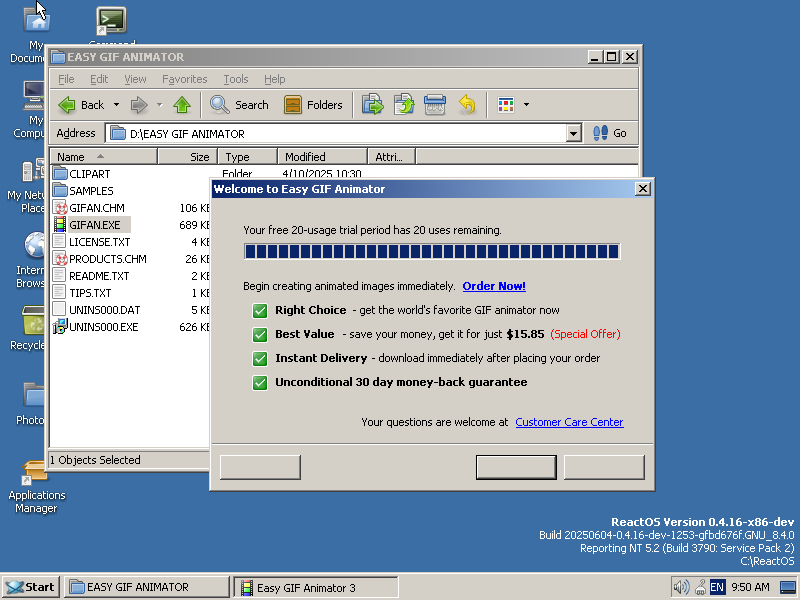Expand the Address bar dropdown
800x600 pixels.
pyautogui.click(x=573, y=134)
